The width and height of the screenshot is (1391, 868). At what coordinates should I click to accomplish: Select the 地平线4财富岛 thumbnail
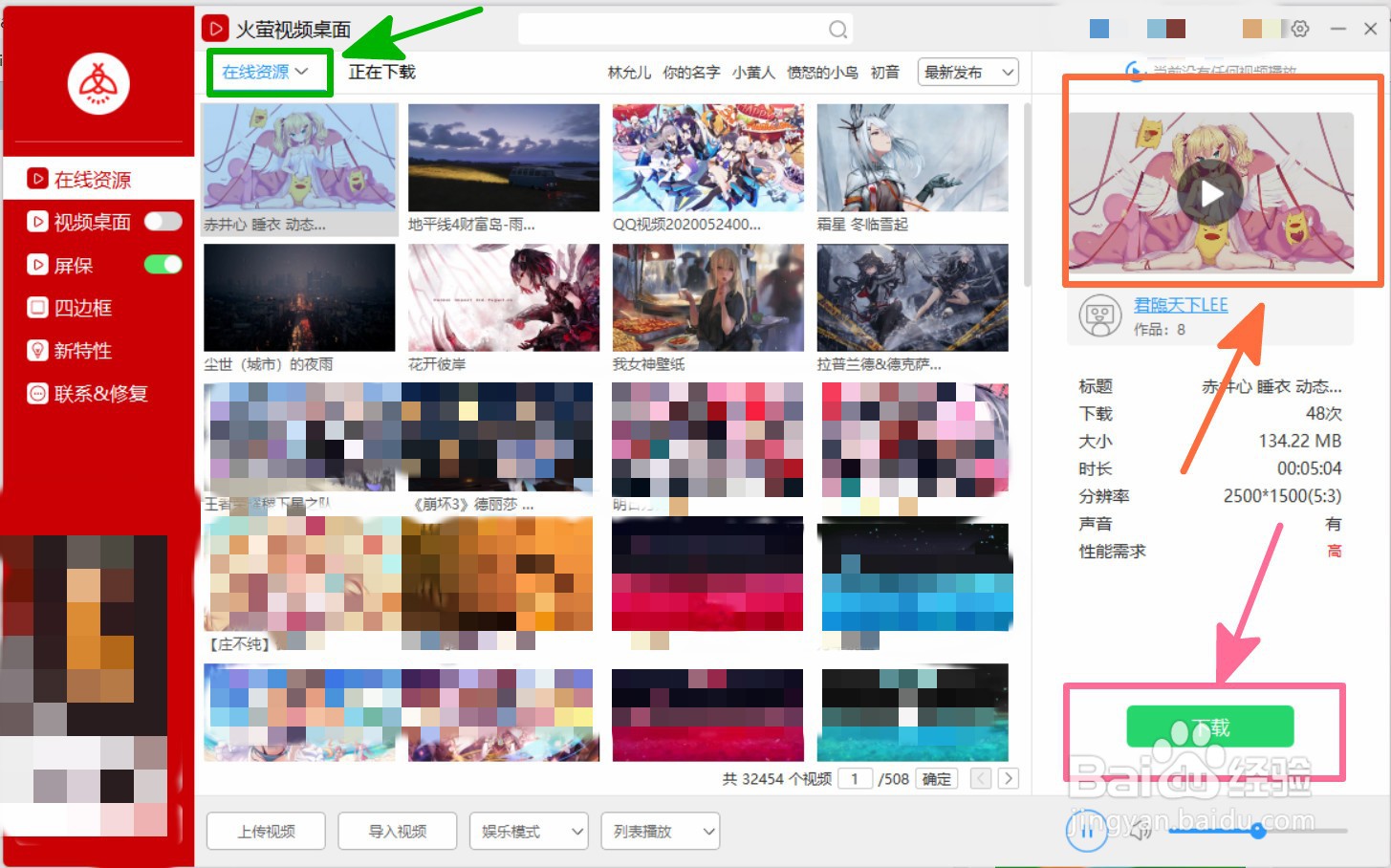pos(504,157)
